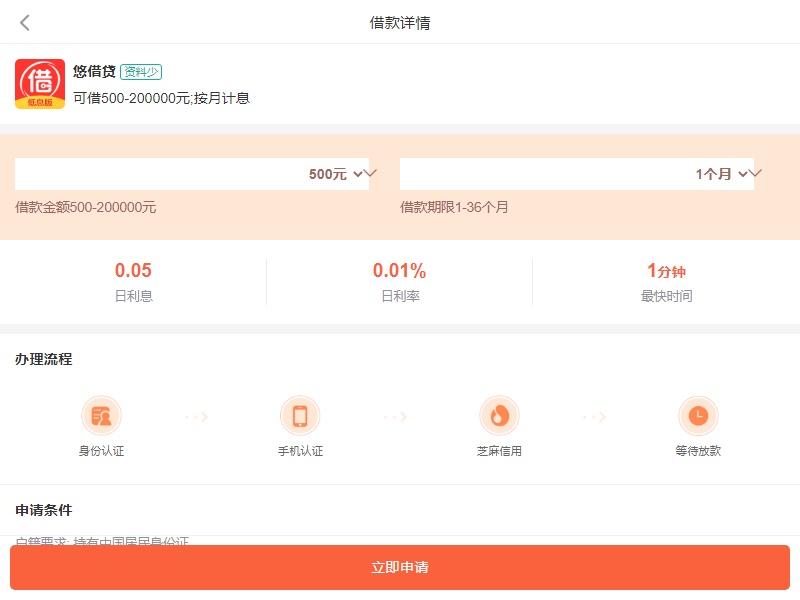Viewport: 800px width, 600px height.
Task: Tap the 悠借贷 app logo
Action: tap(40, 84)
